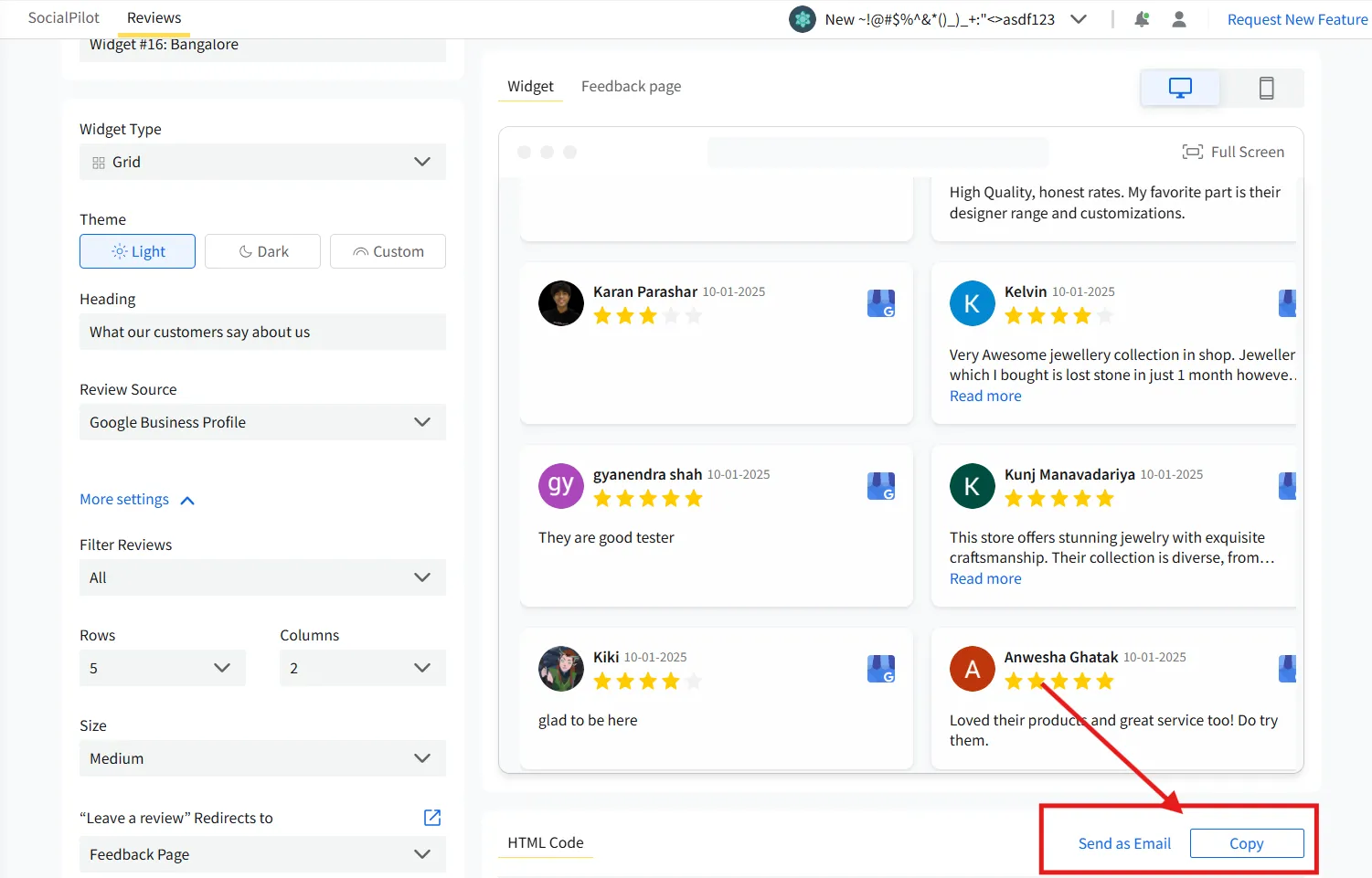Screen dimensions: 1372x878
Task: Enter Full Screen preview mode
Action: 1233,152
